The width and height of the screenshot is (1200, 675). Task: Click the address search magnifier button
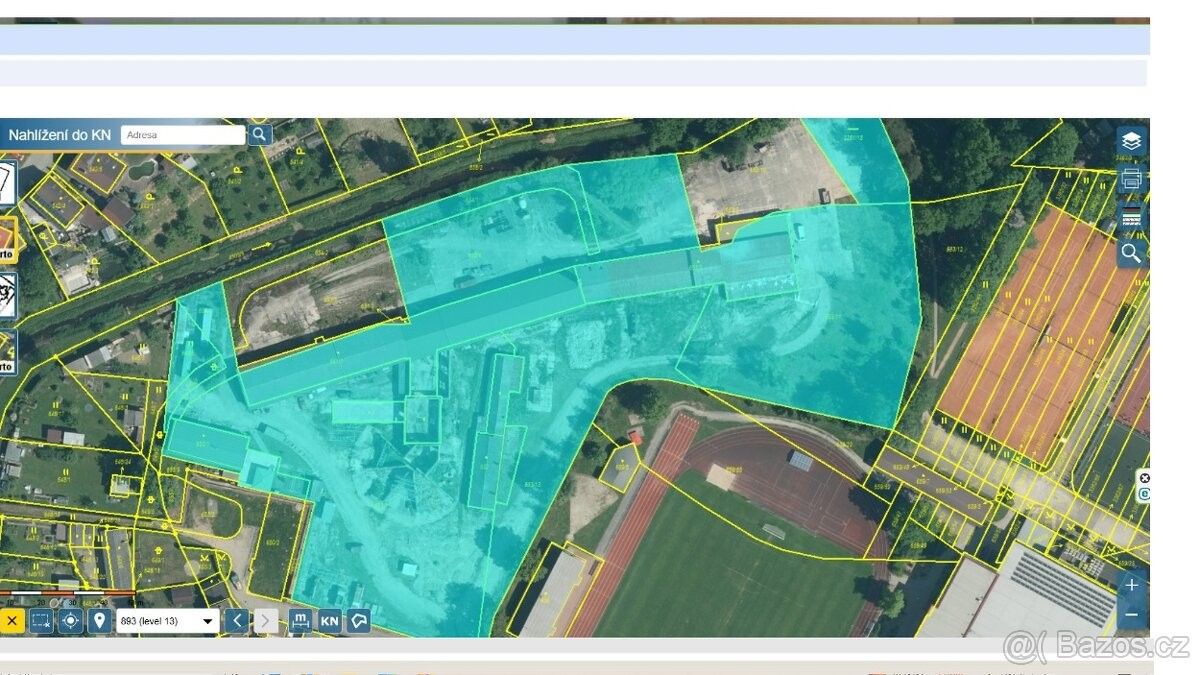click(x=260, y=134)
